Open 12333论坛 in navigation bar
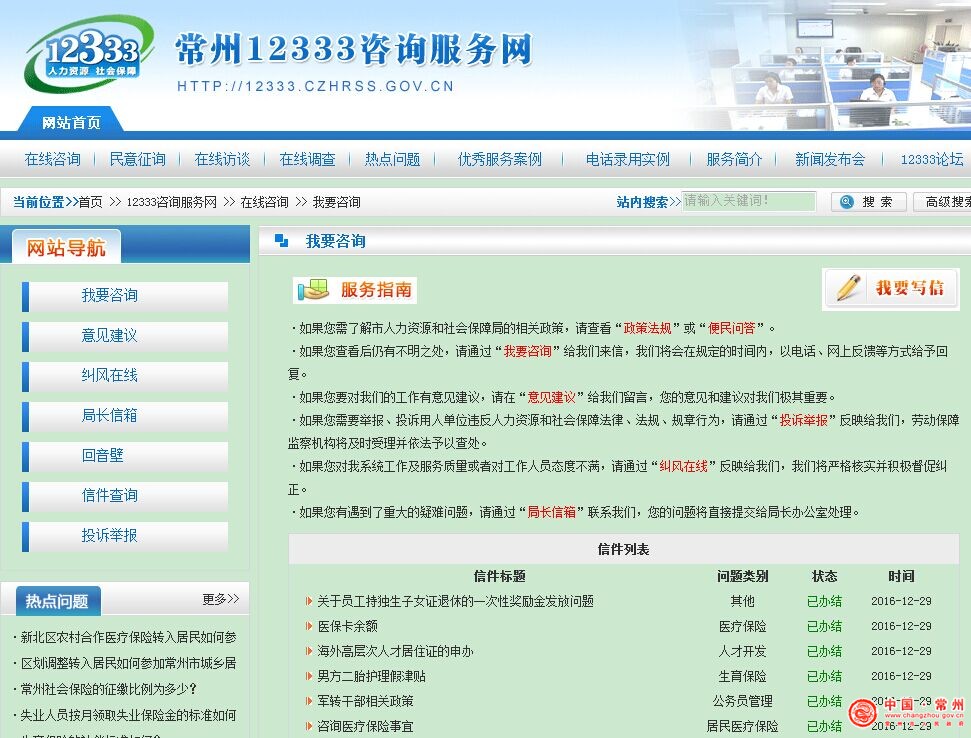Image resolution: width=971 pixels, height=738 pixels. [931, 159]
